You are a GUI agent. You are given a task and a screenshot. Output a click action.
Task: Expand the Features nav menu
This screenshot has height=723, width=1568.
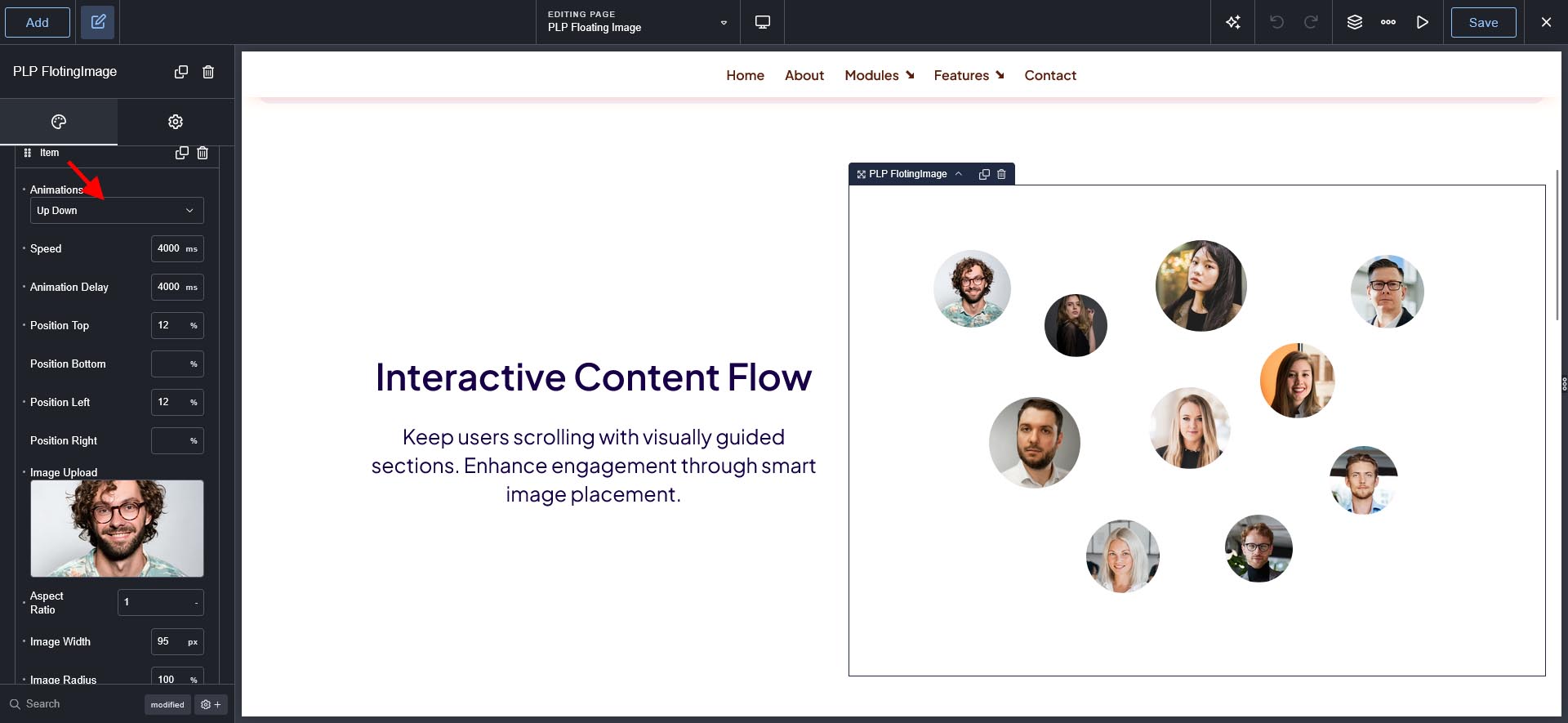click(x=969, y=75)
